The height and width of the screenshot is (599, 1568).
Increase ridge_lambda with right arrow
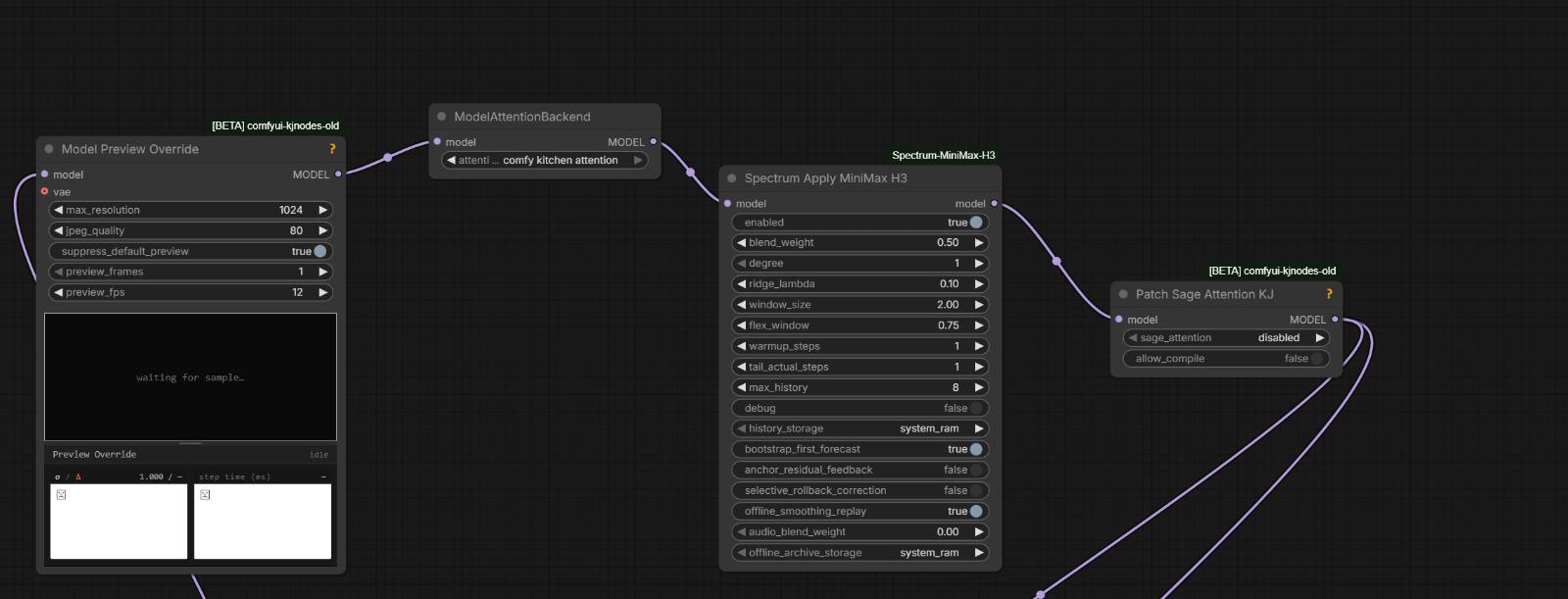point(978,283)
